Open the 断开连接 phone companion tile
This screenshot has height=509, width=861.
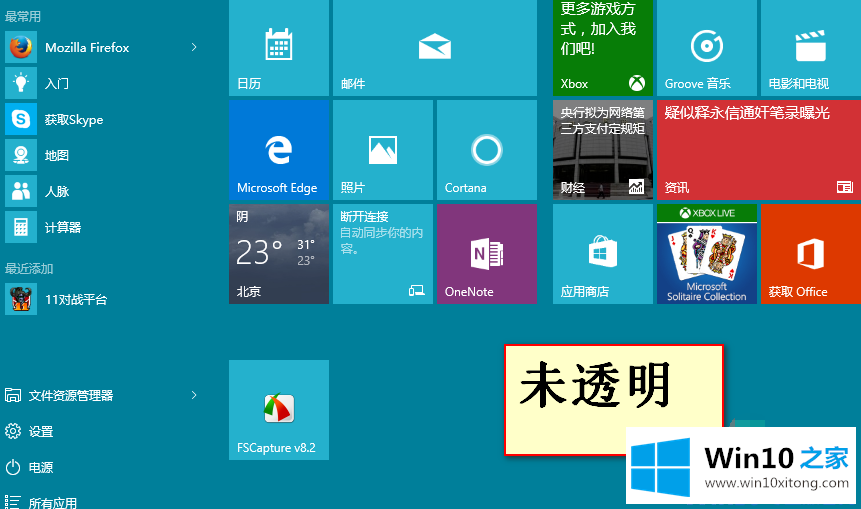point(383,254)
